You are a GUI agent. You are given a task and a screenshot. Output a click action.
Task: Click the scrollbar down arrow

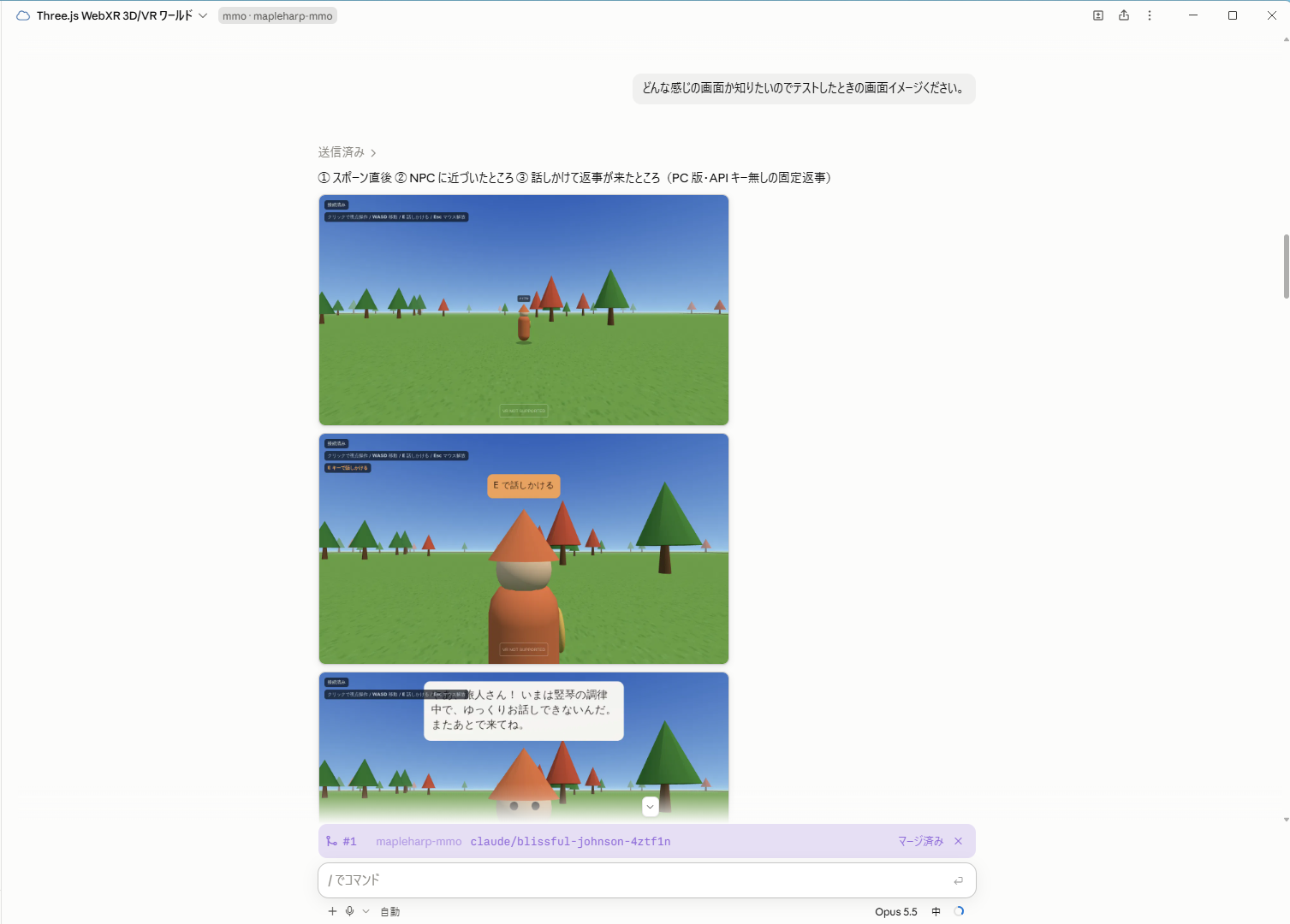pyautogui.click(x=1286, y=820)
